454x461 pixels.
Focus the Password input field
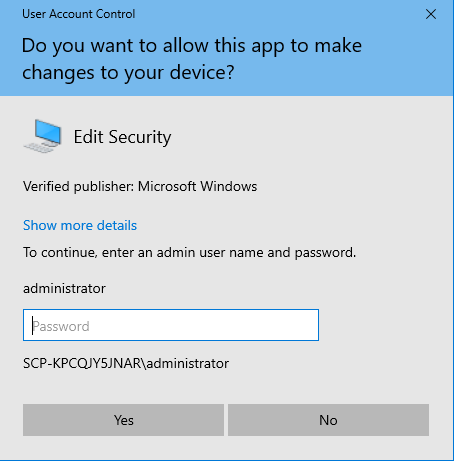point(171,325)
